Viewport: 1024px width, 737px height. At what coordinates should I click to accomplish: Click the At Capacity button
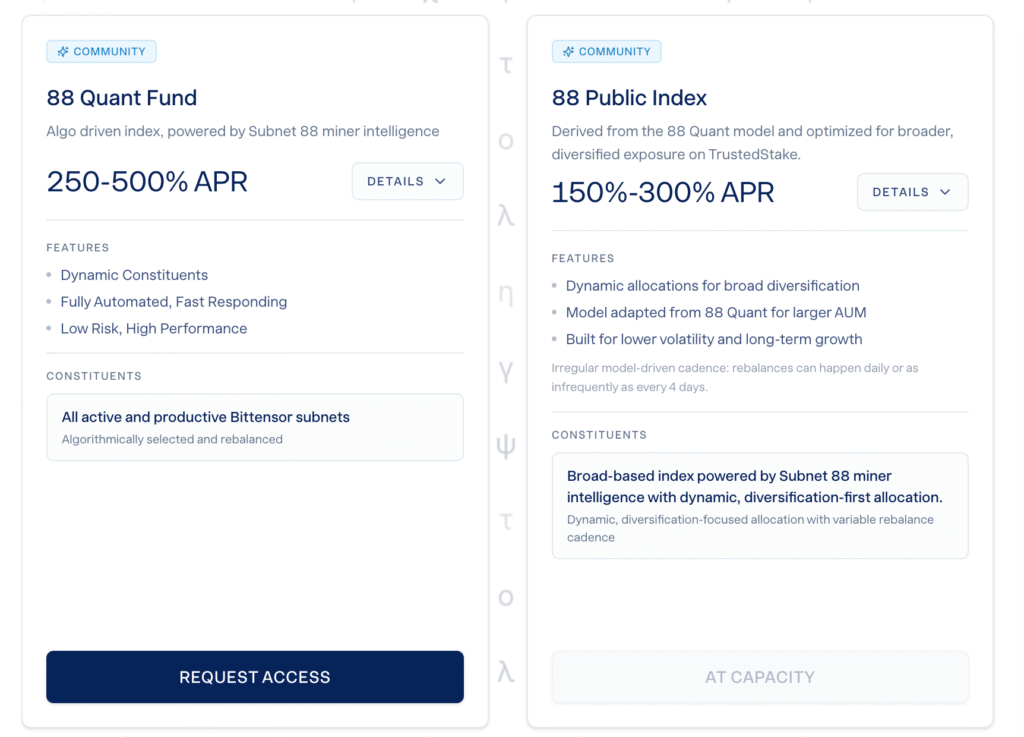(x=760, y=677)
